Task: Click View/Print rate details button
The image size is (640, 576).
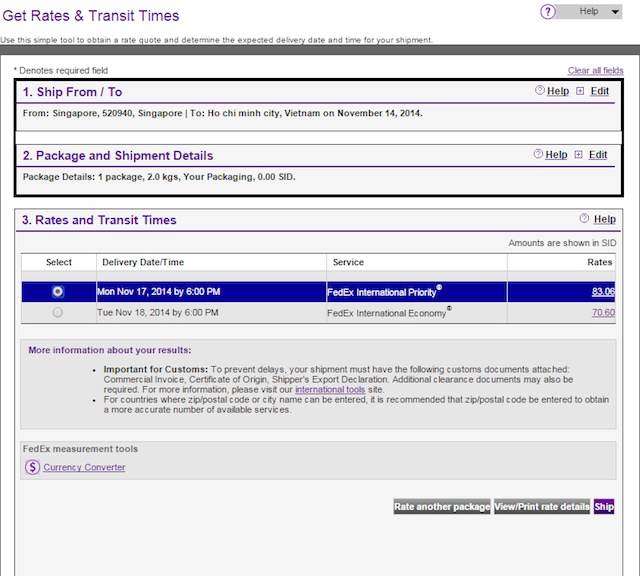Action: (x=542, y=507)
